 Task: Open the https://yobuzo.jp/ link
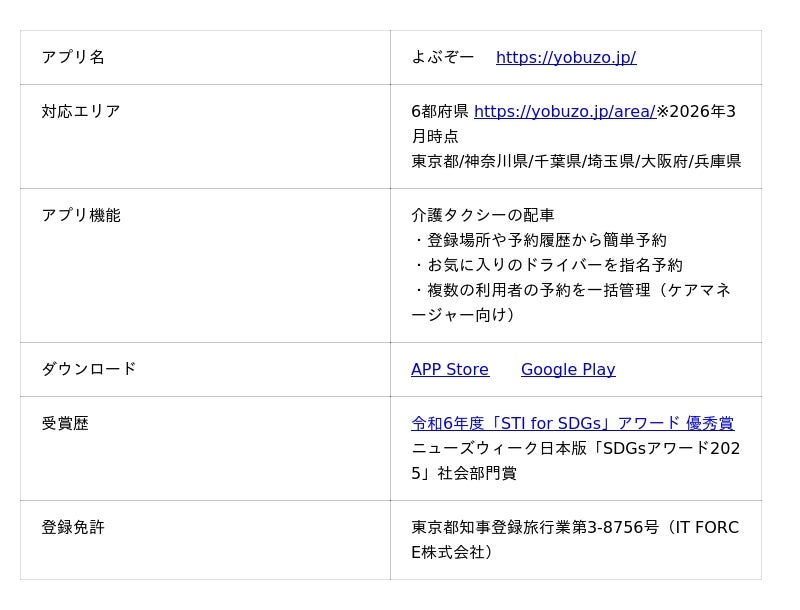click(565, 58)
